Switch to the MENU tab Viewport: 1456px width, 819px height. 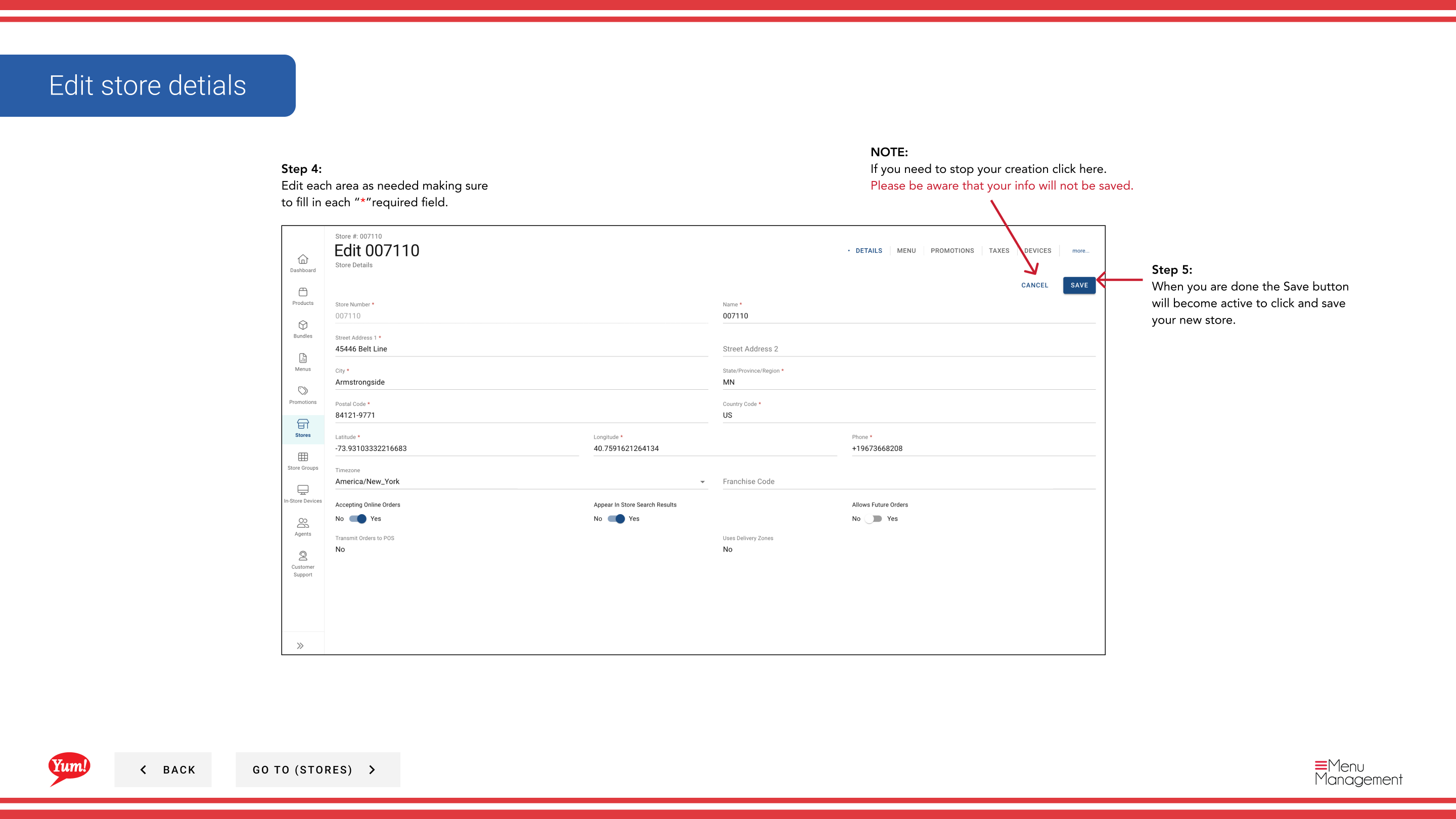pos(906,251)
